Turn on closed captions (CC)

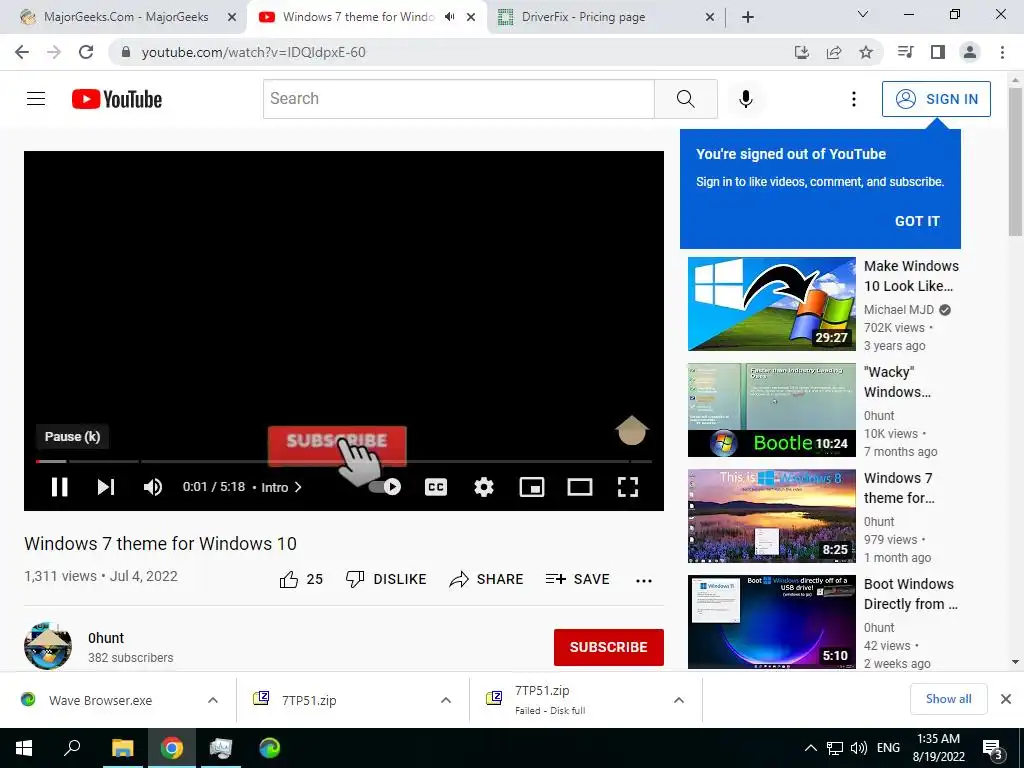(x=436, y=487)
